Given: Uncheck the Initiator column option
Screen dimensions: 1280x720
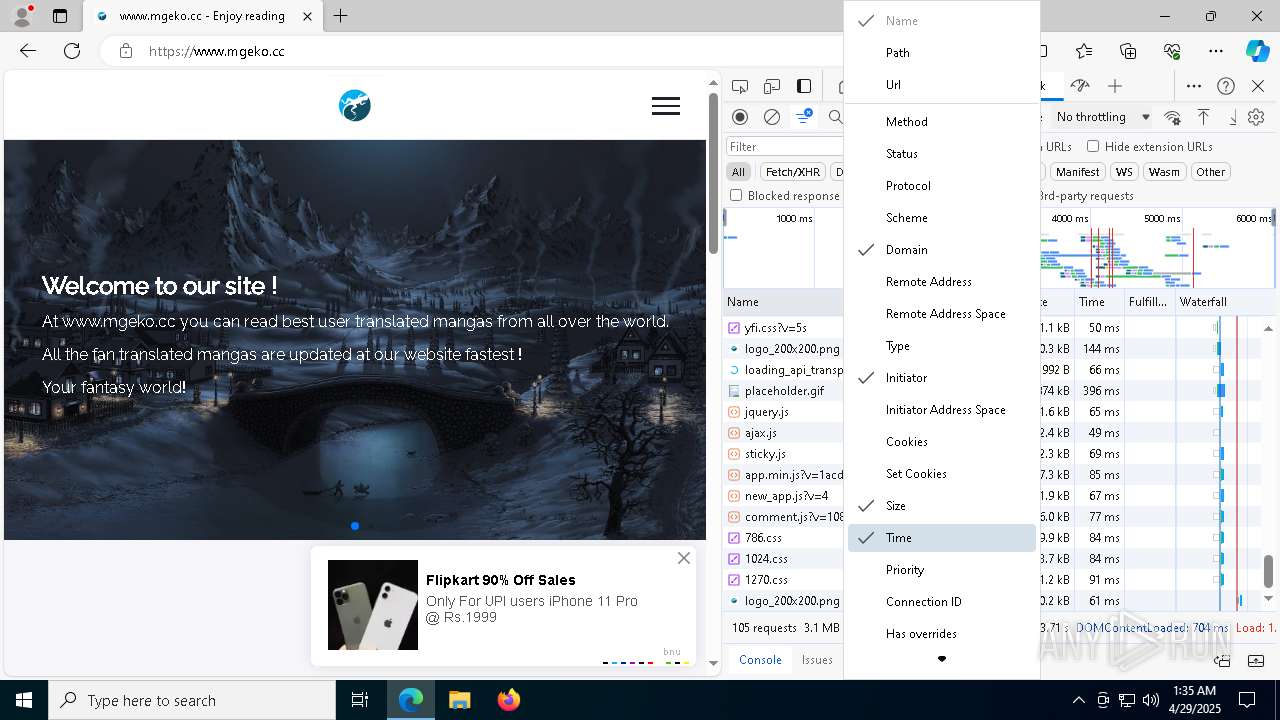Looking at the screenshot, I should [x=942, y=378].
